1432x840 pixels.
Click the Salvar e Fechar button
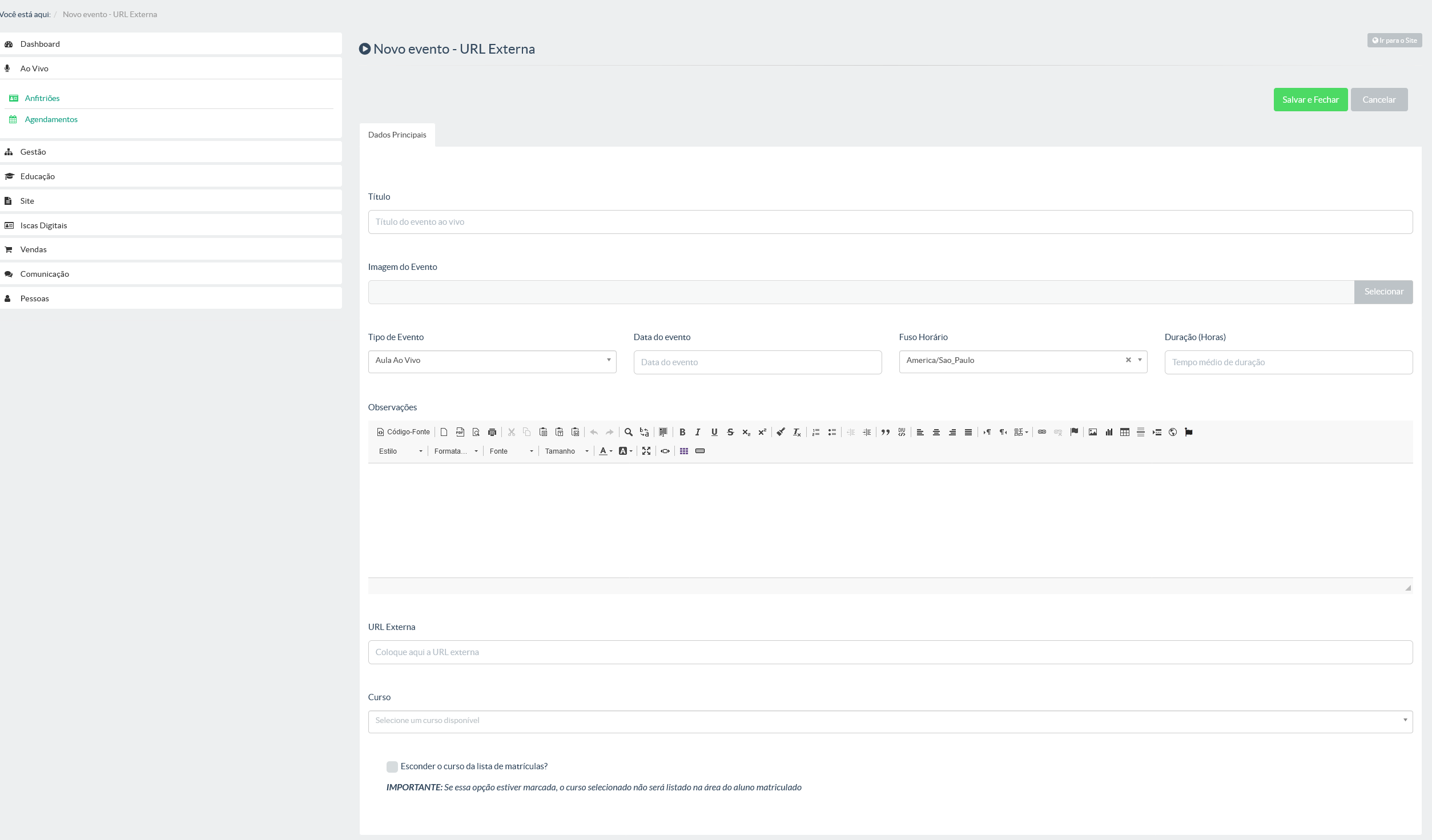tap(1310, 100)
